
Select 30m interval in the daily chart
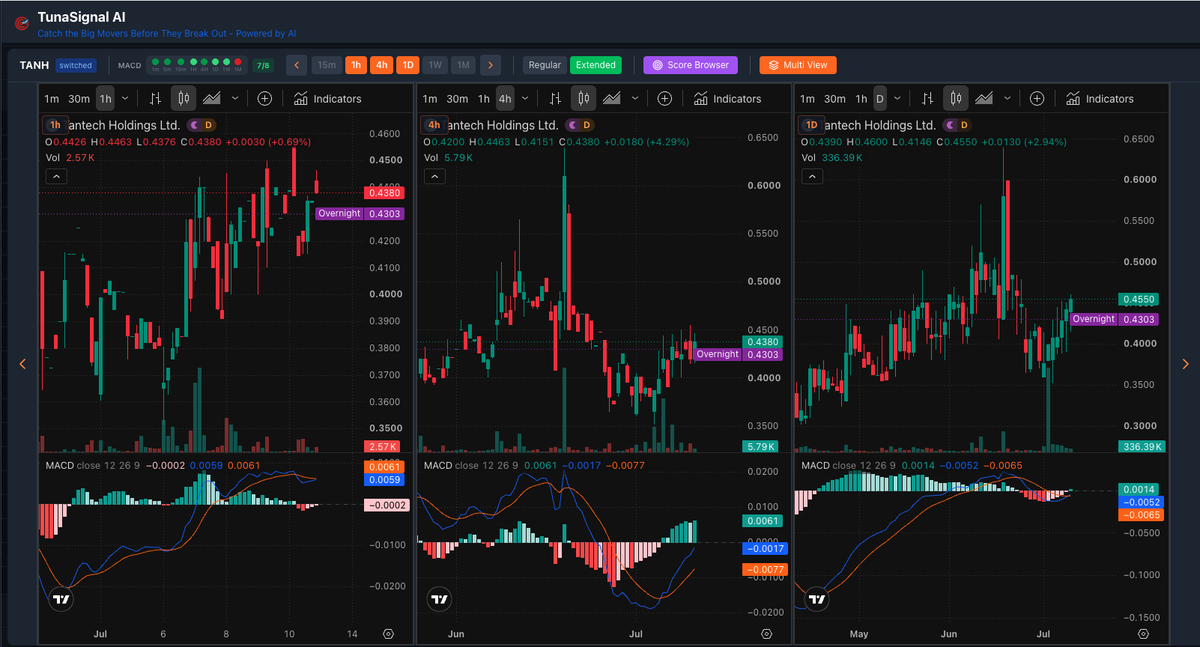[834, 98]
